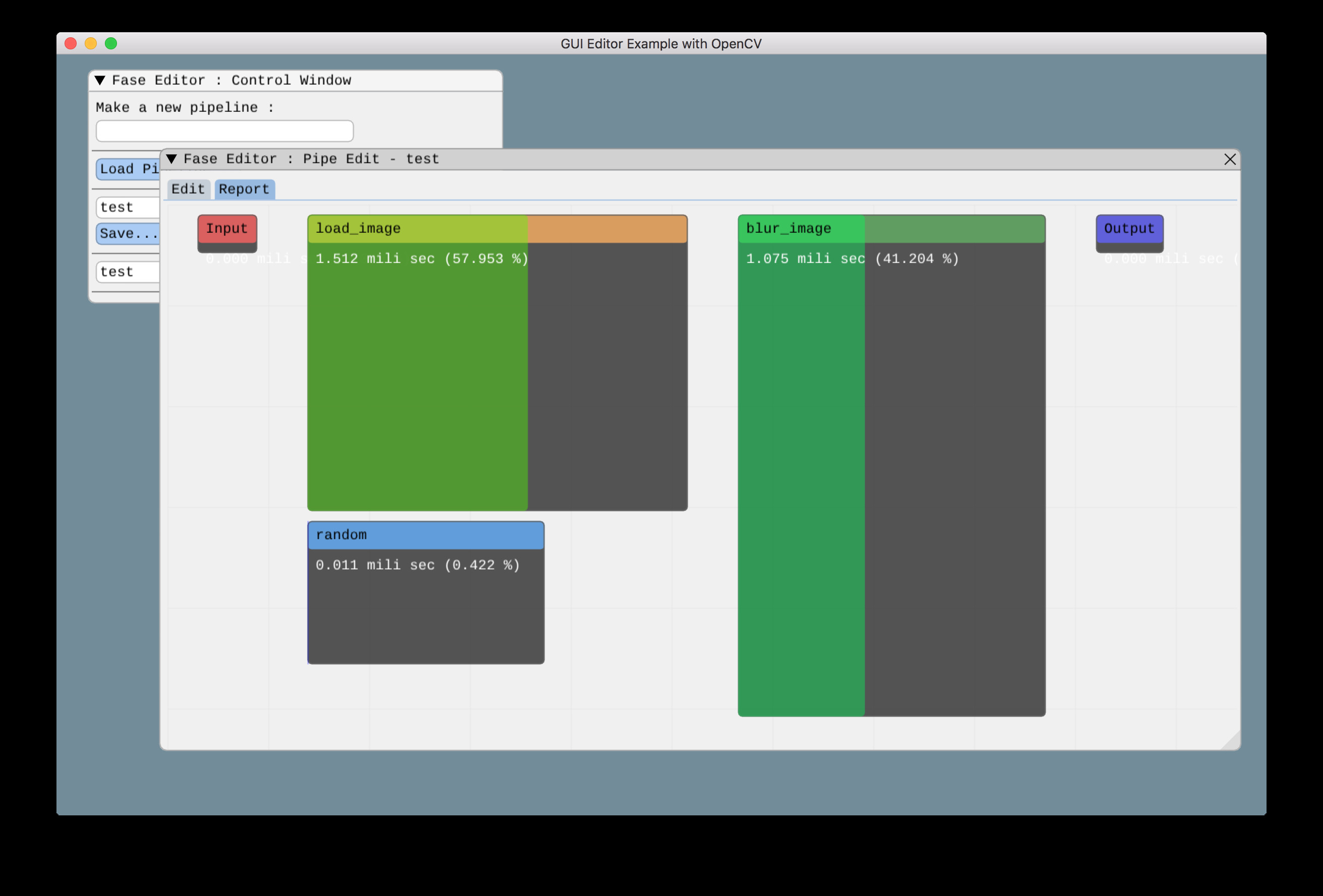Click the random node timing text
Viewport: 1323px width, 896px height.
click(417, 565)
